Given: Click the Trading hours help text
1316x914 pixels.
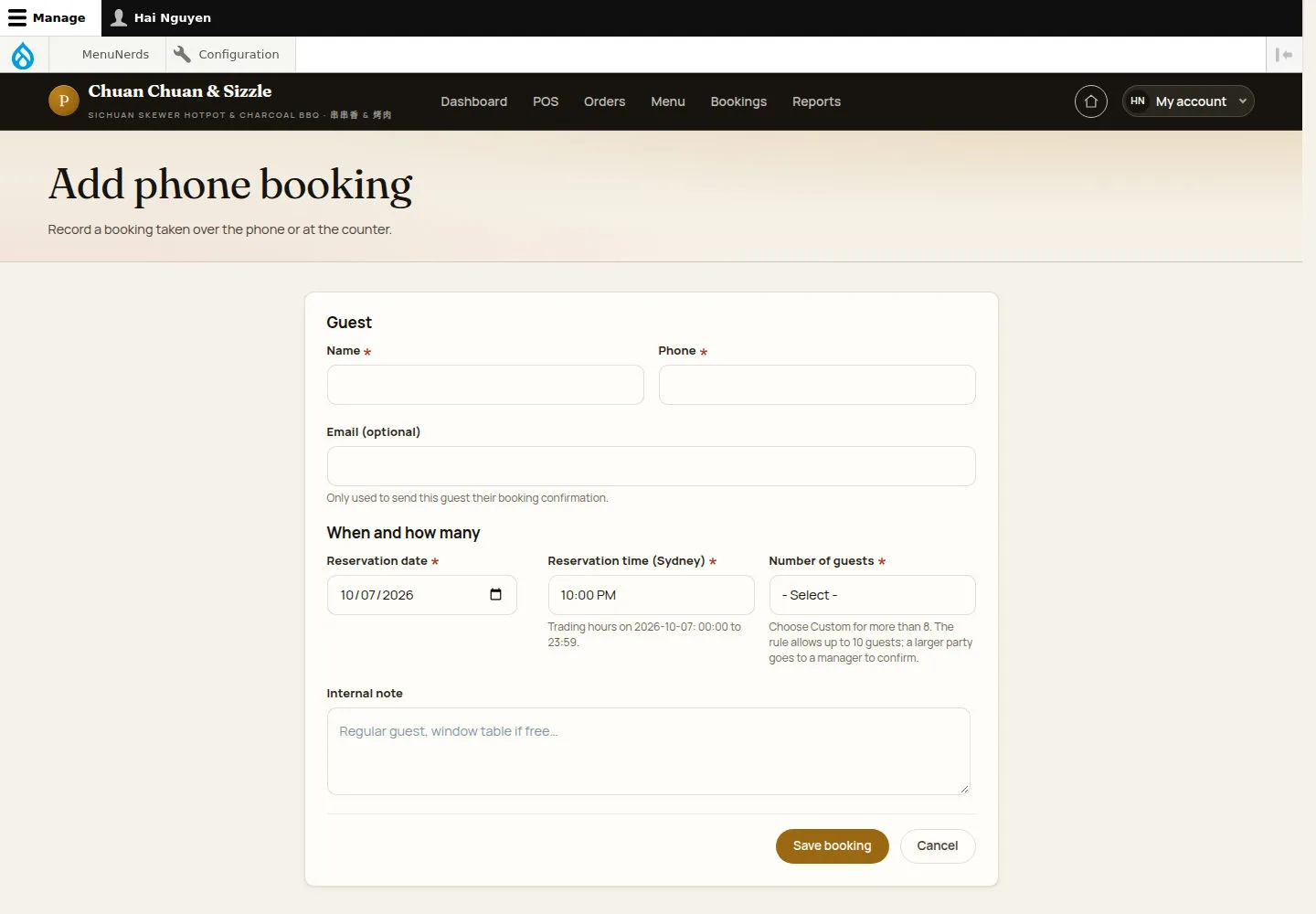Looking at the screenshot, I should pos(644,634).
